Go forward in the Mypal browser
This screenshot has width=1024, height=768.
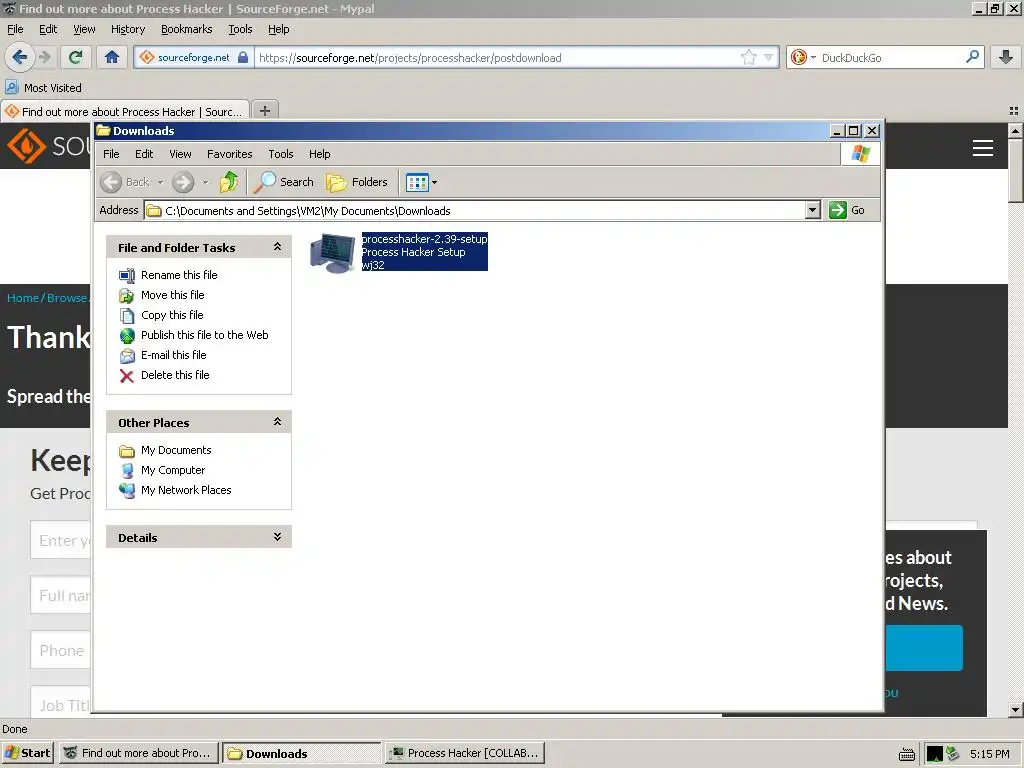(44, 57)
